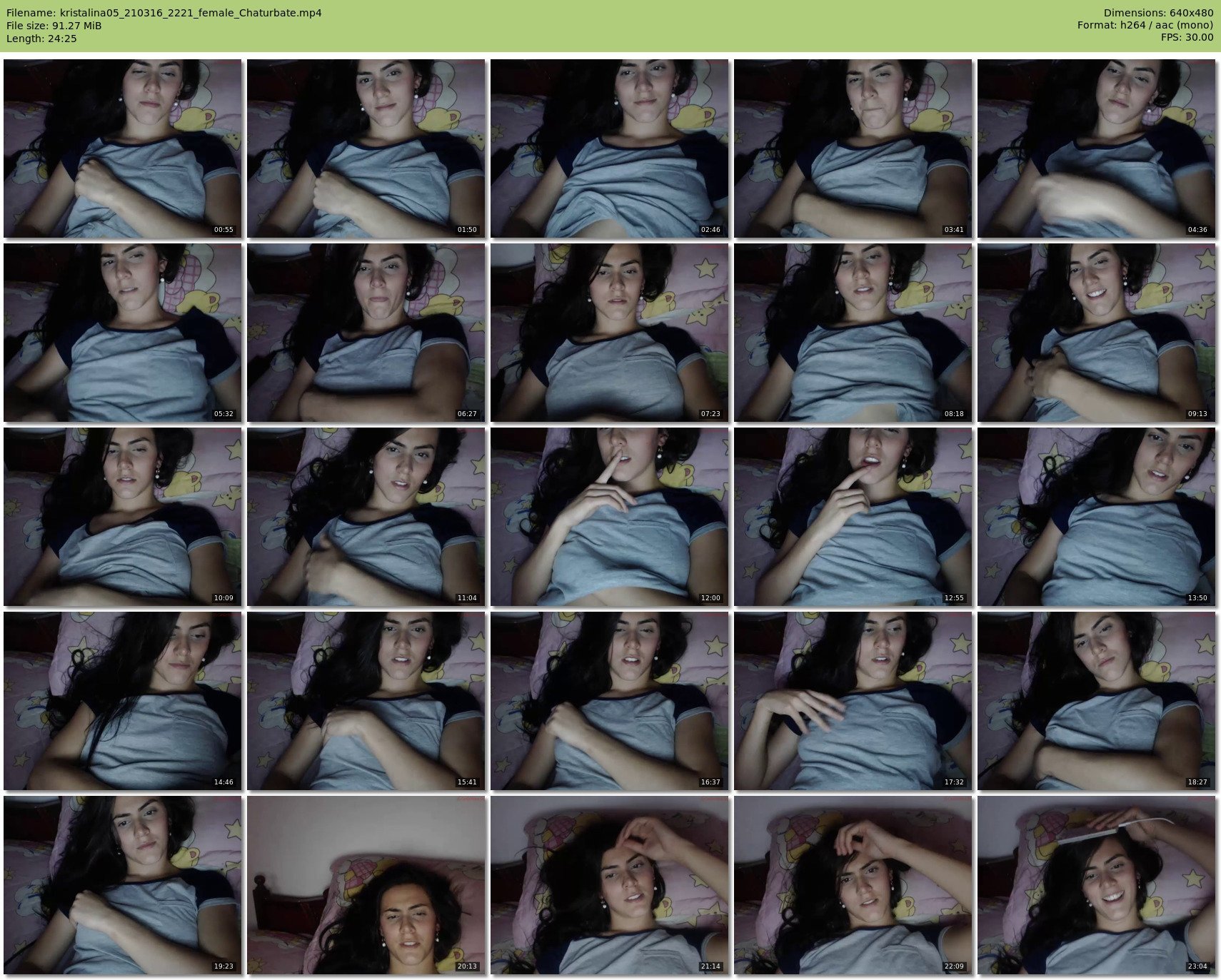
Task: Select the frame stamped 21:14
Action: coord(609,885)
